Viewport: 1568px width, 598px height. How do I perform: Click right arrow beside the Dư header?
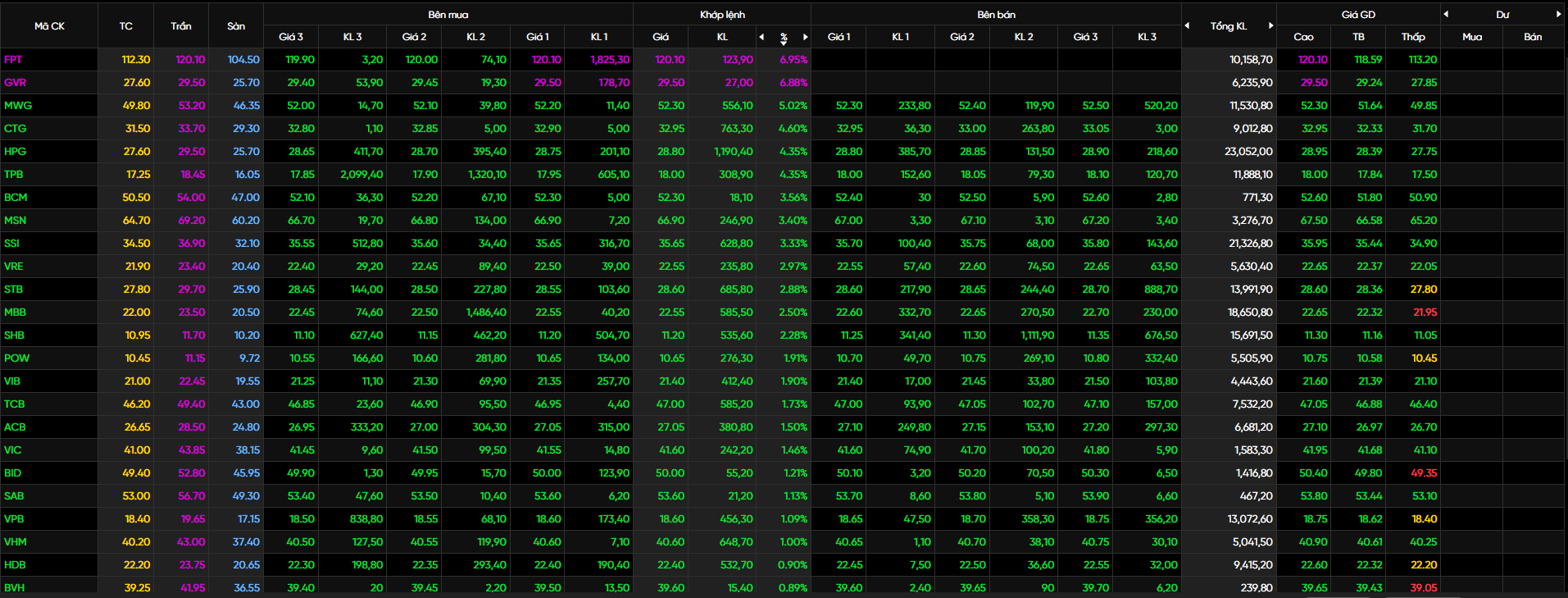tap(1558, 14)
